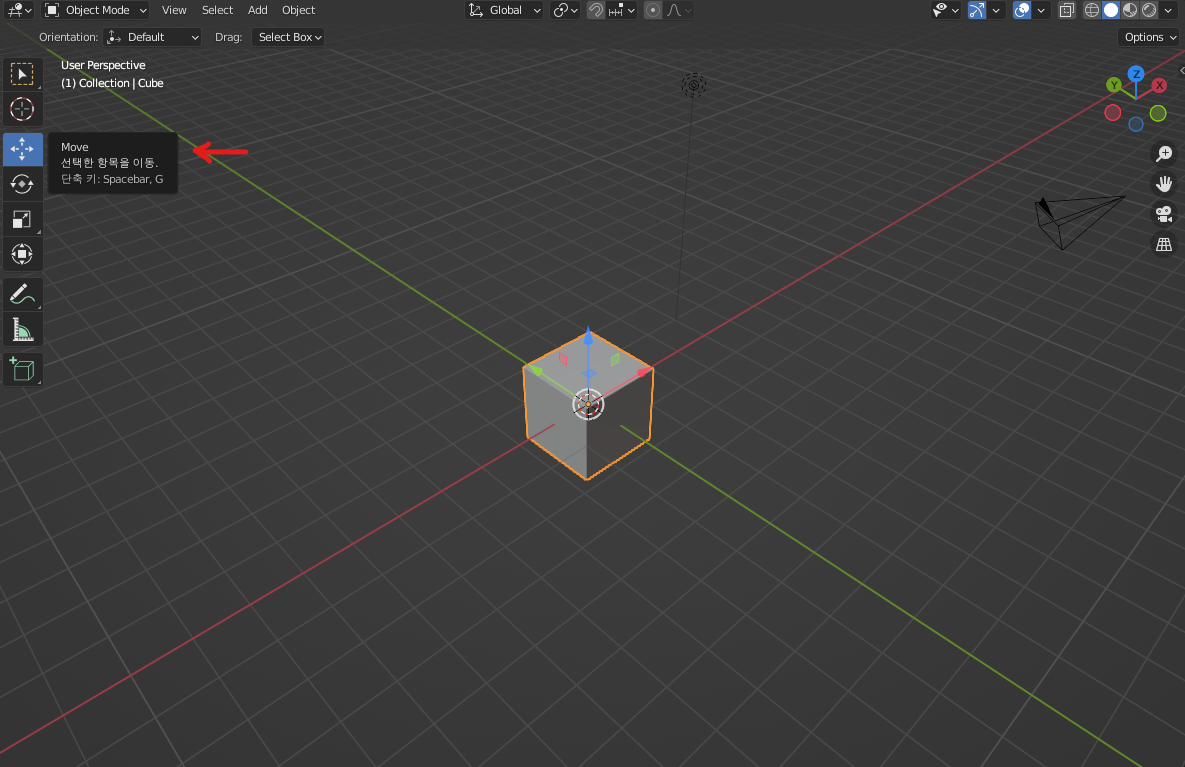The height and width of the screenshot is (767, 1185).
Task: Open the Options dropdown
Action: (x=1149, y=37)
